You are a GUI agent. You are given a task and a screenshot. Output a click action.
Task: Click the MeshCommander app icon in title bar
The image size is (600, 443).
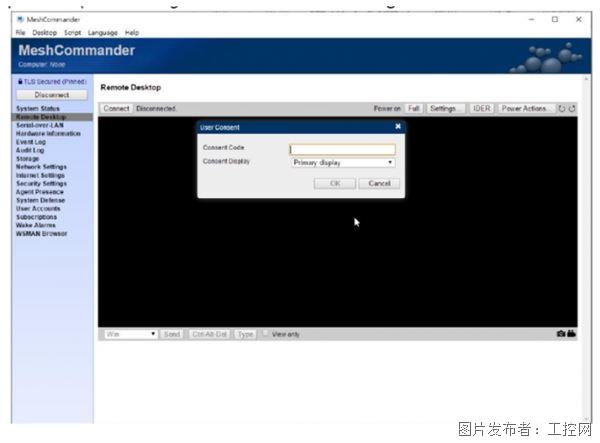[20, 19]
